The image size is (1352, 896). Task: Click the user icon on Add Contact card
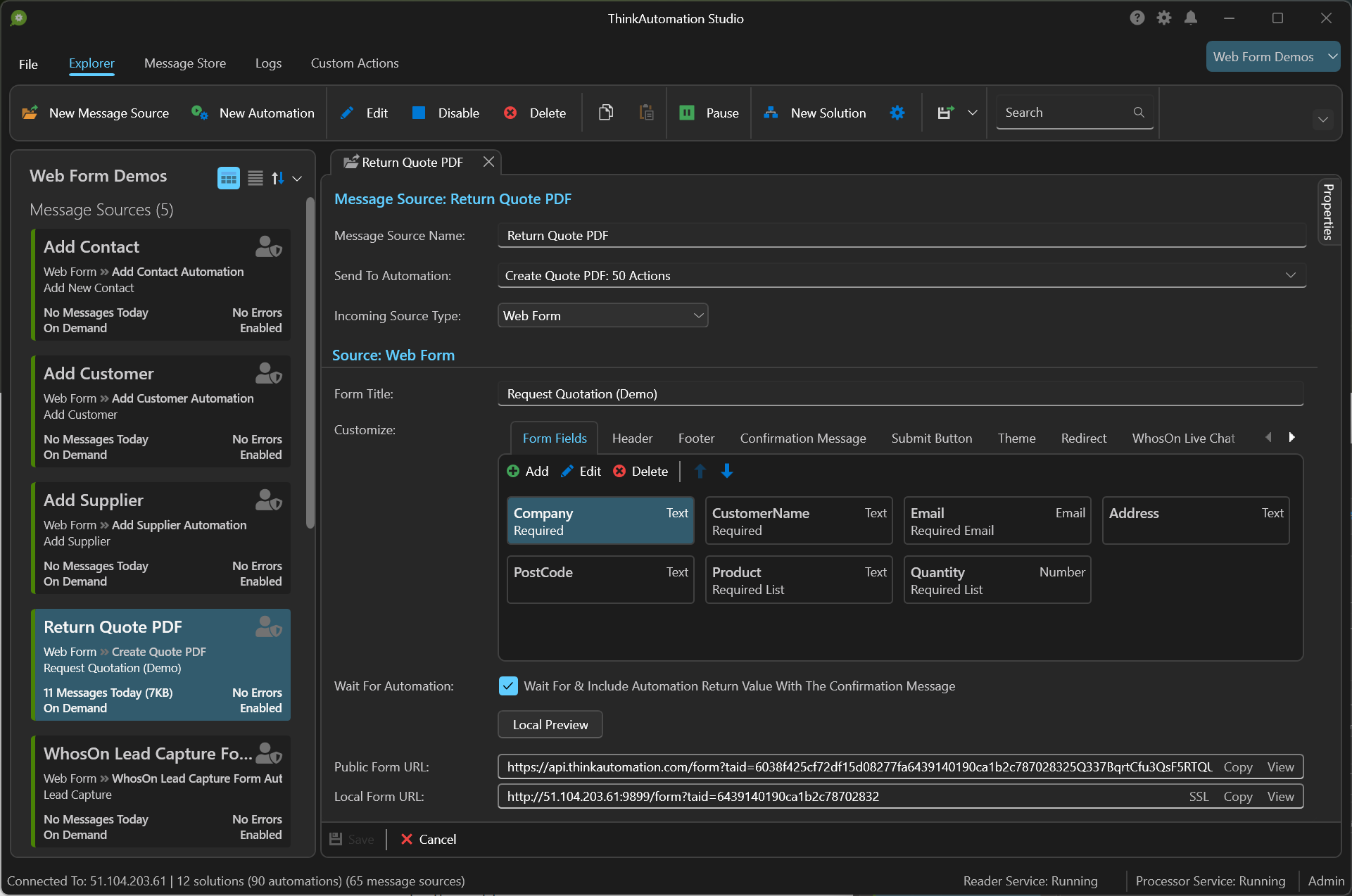pyautogui.click(x=268, y=247)
